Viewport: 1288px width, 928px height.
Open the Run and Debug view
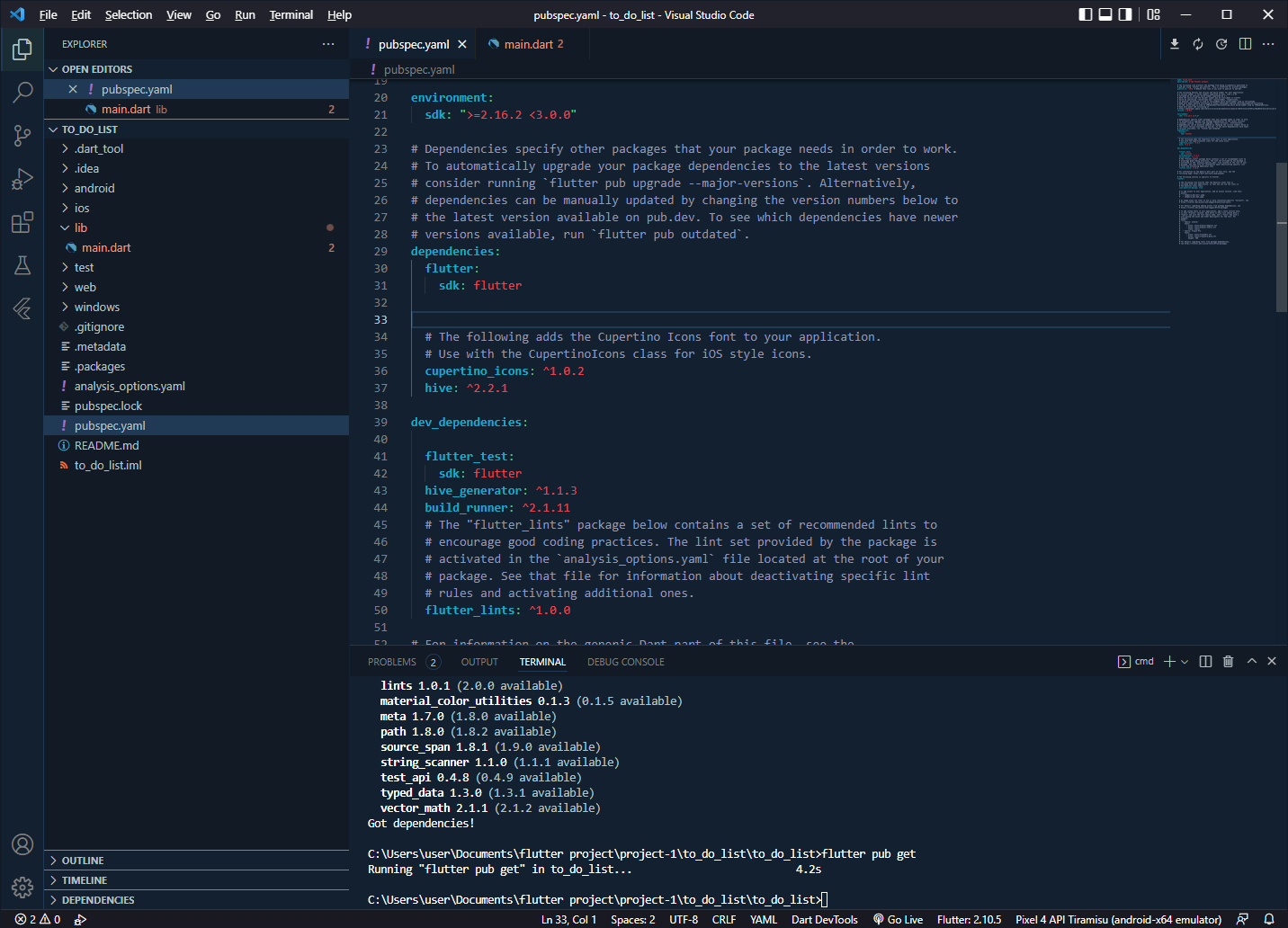(22, 179)
